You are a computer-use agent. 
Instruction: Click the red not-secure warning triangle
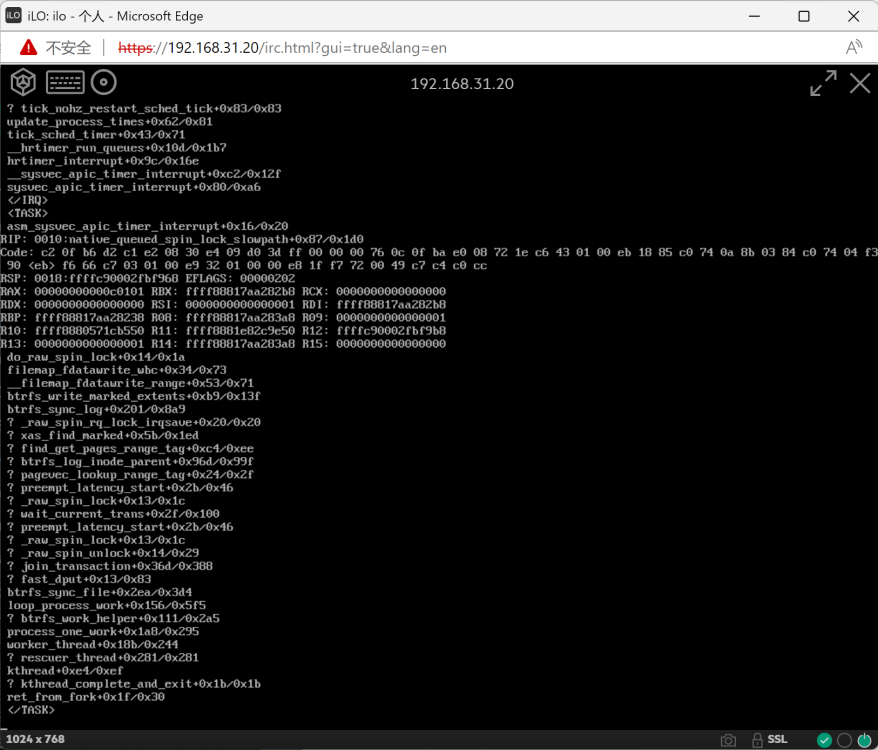tap(29, 48)
